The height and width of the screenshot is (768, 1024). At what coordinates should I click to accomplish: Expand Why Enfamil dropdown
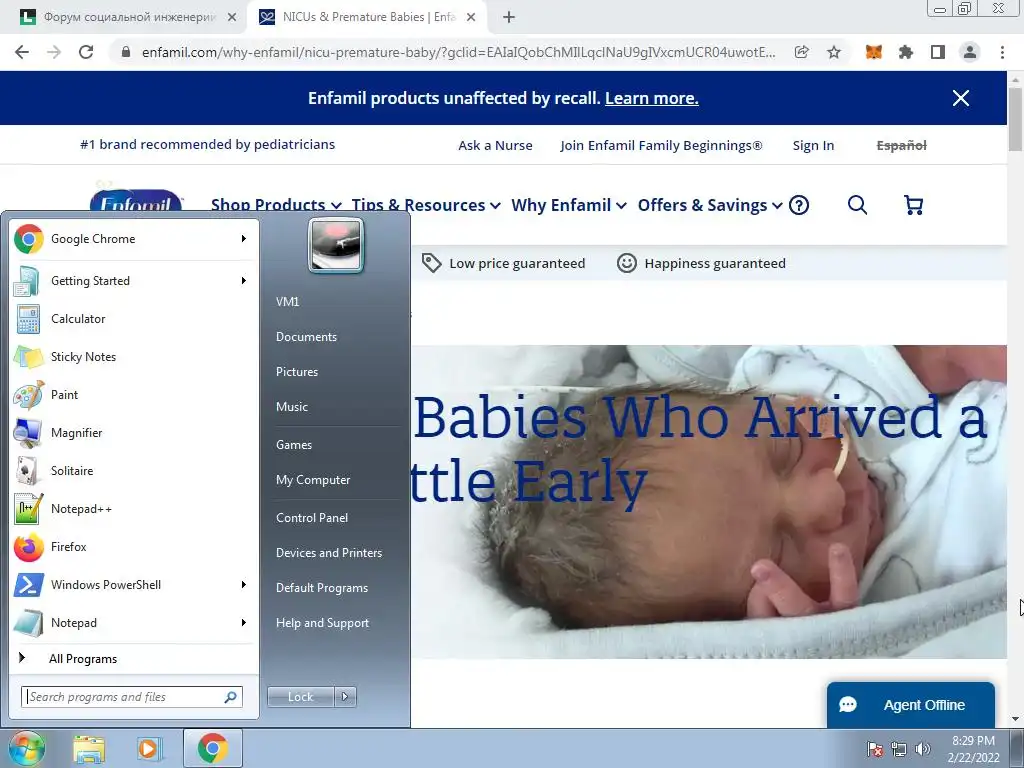[x=569, y=205]
